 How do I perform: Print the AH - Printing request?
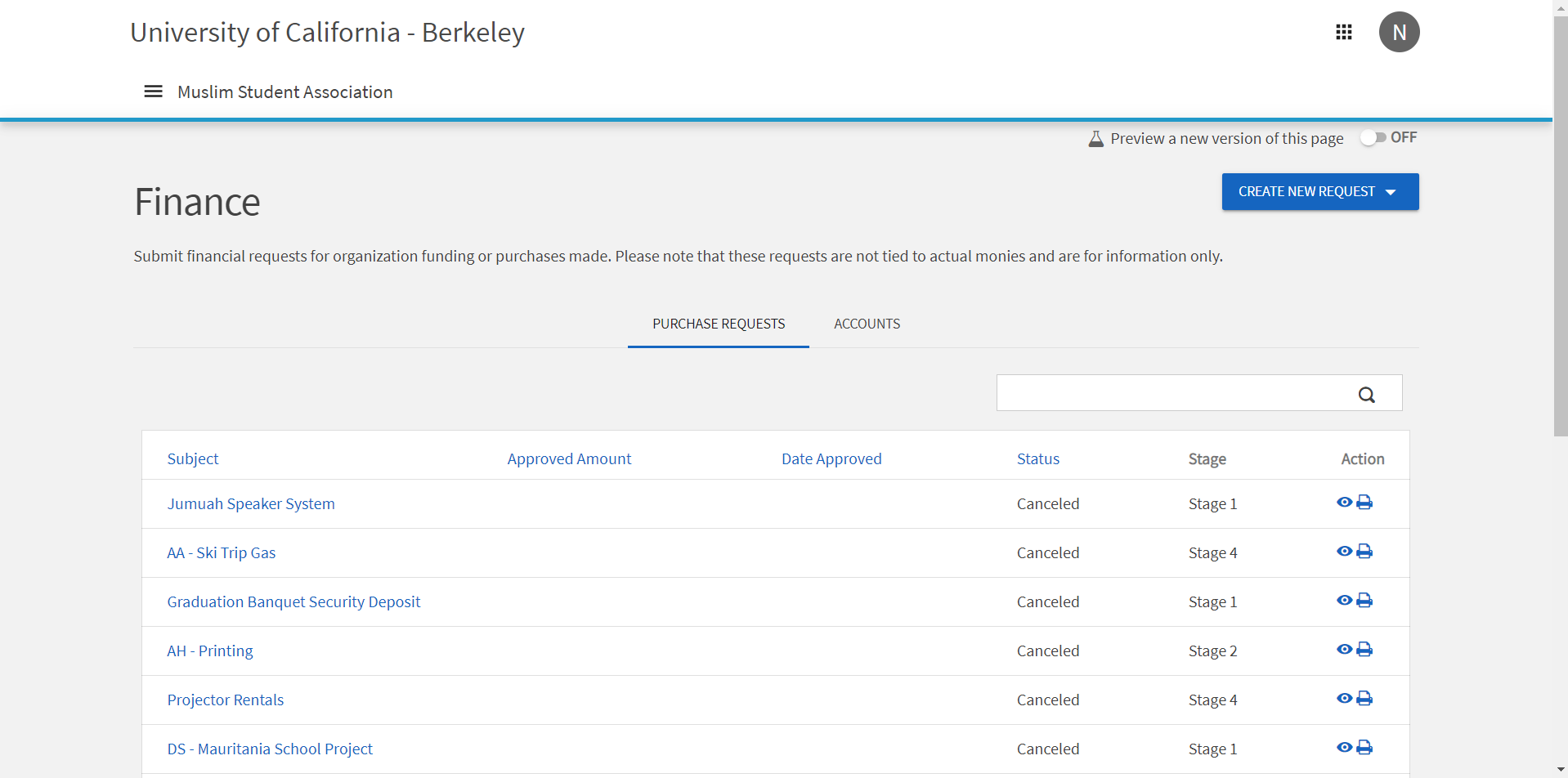(x=1364, y=649)
